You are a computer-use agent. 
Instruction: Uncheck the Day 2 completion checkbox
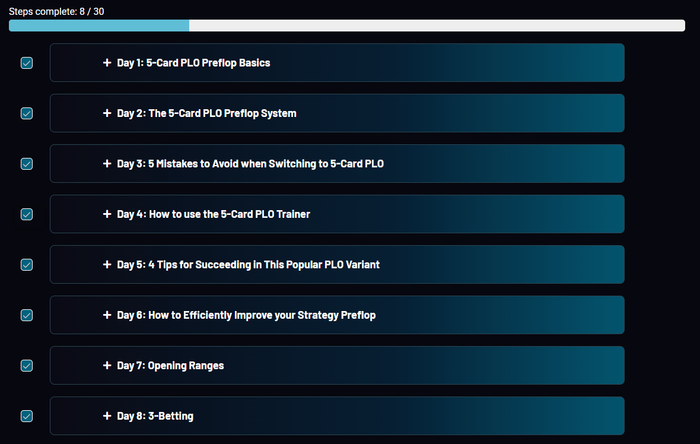tap(27, 113)
